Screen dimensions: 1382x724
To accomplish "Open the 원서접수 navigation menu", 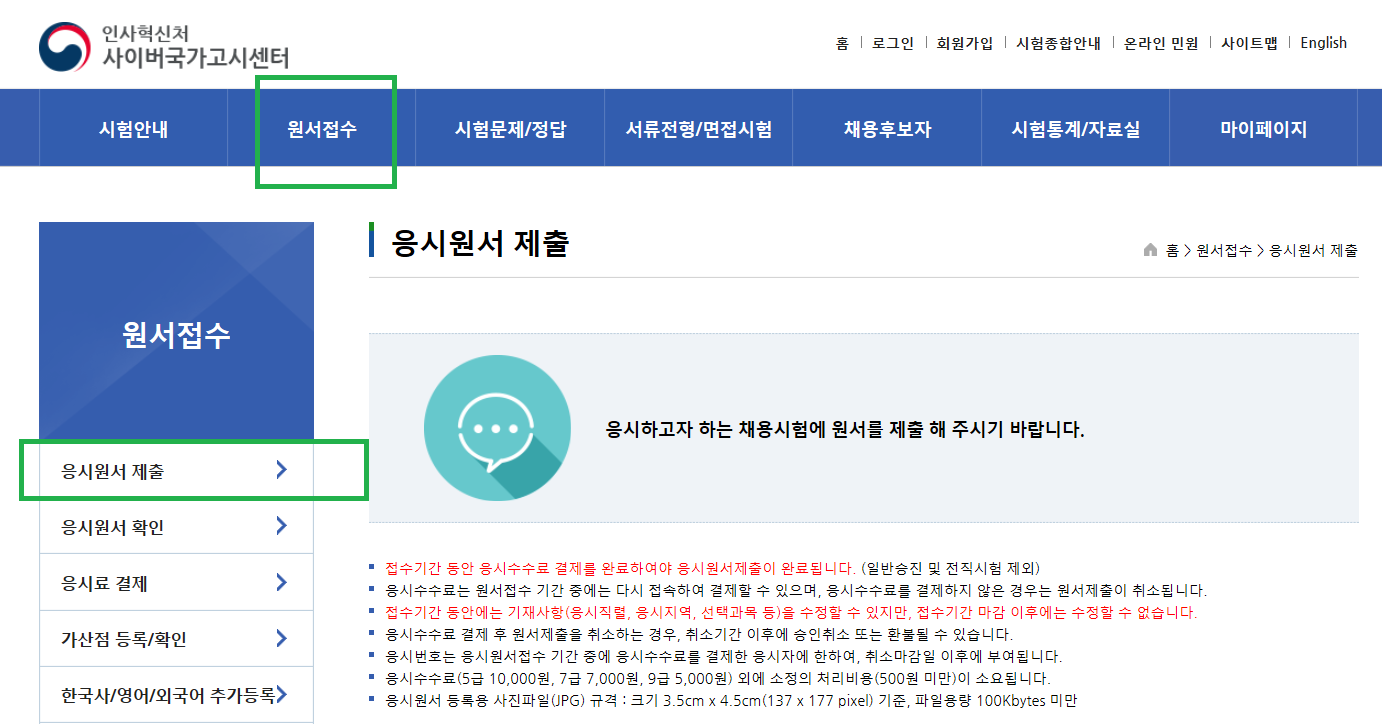I will click(322, 129).
